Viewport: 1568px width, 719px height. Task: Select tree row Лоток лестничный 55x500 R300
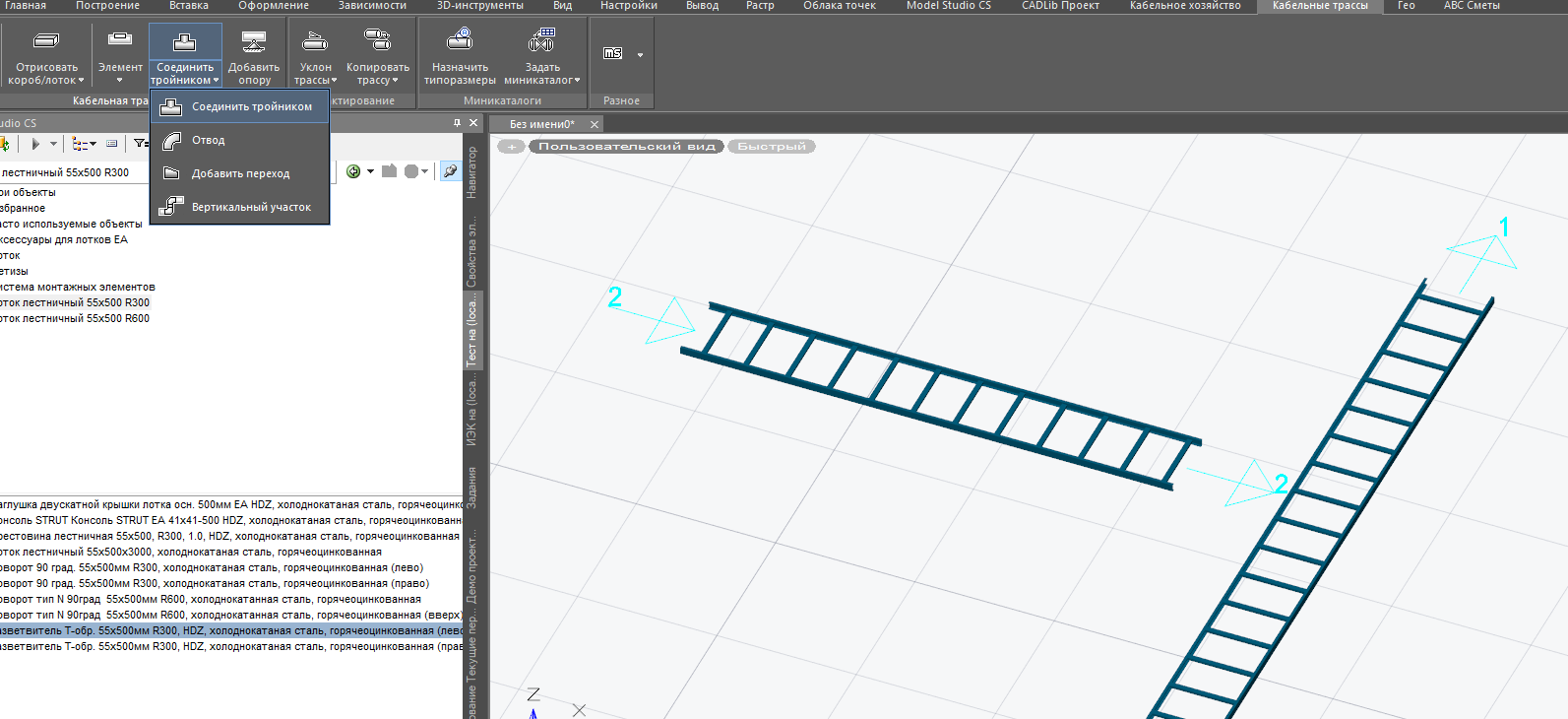click(75, 302)
